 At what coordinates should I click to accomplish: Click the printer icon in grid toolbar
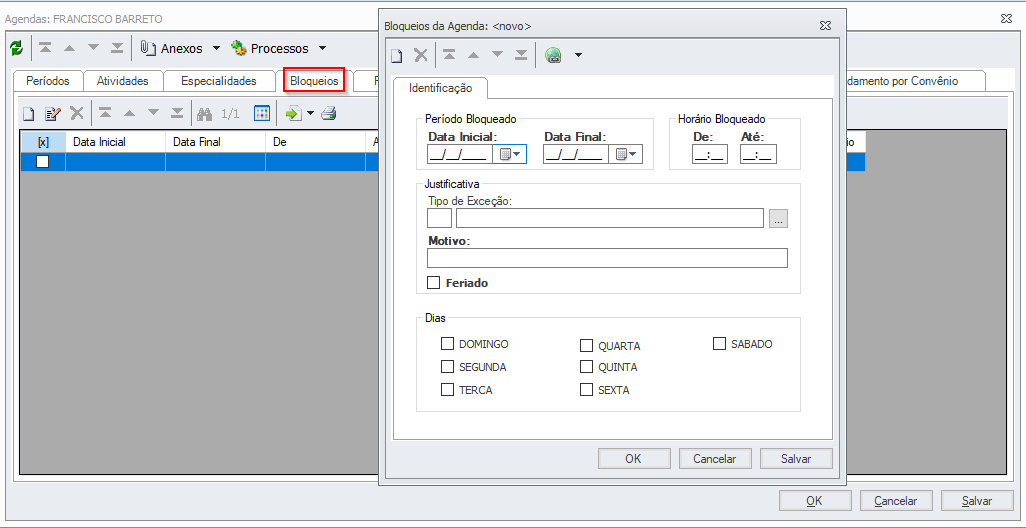[x=328, y=114]
